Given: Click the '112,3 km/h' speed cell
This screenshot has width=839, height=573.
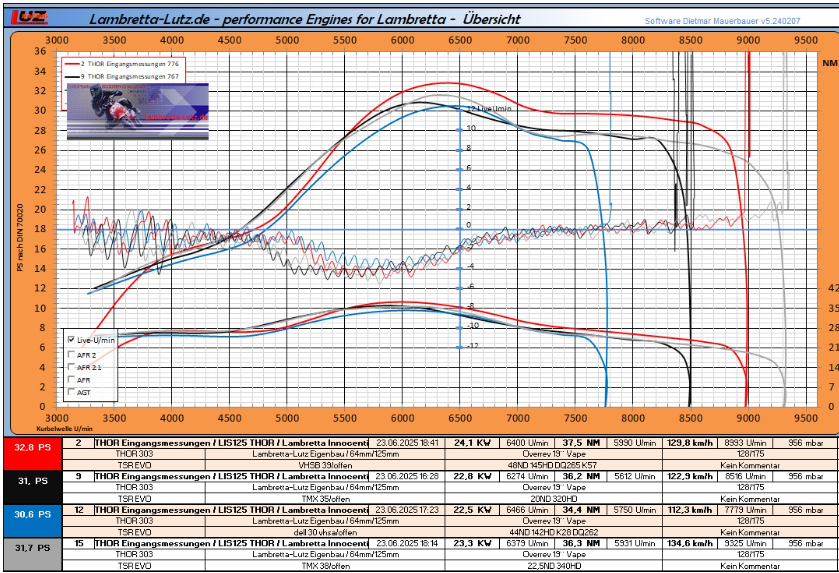Looking at the screenshot, I should (690, 510).
